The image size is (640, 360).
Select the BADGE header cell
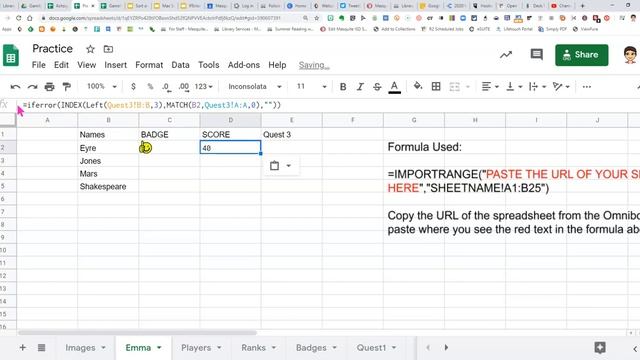(169, 134)
